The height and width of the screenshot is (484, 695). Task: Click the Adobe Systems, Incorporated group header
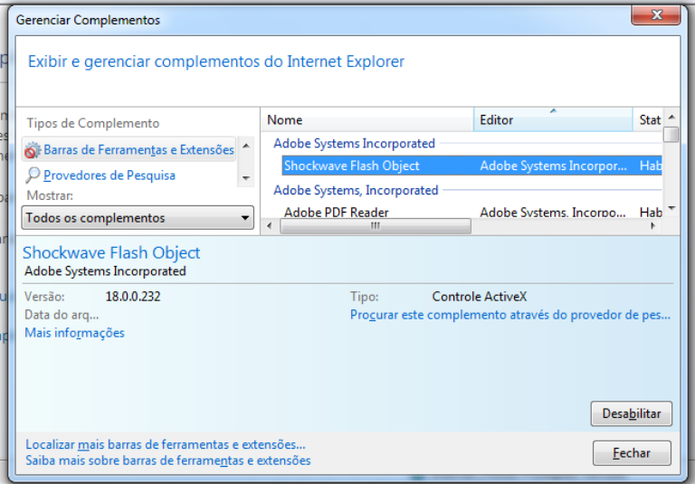pos(355,190)
